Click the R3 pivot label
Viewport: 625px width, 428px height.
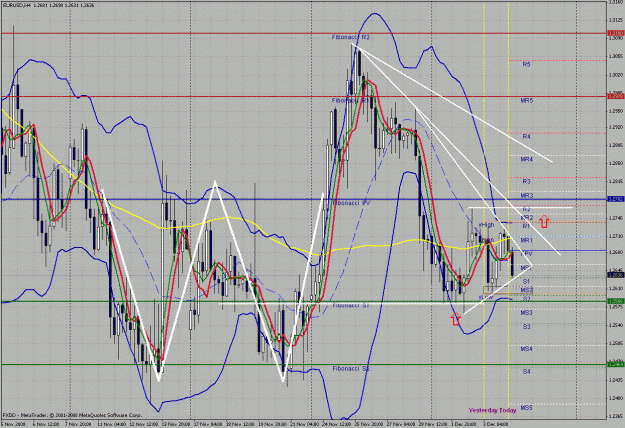(527, 181)
